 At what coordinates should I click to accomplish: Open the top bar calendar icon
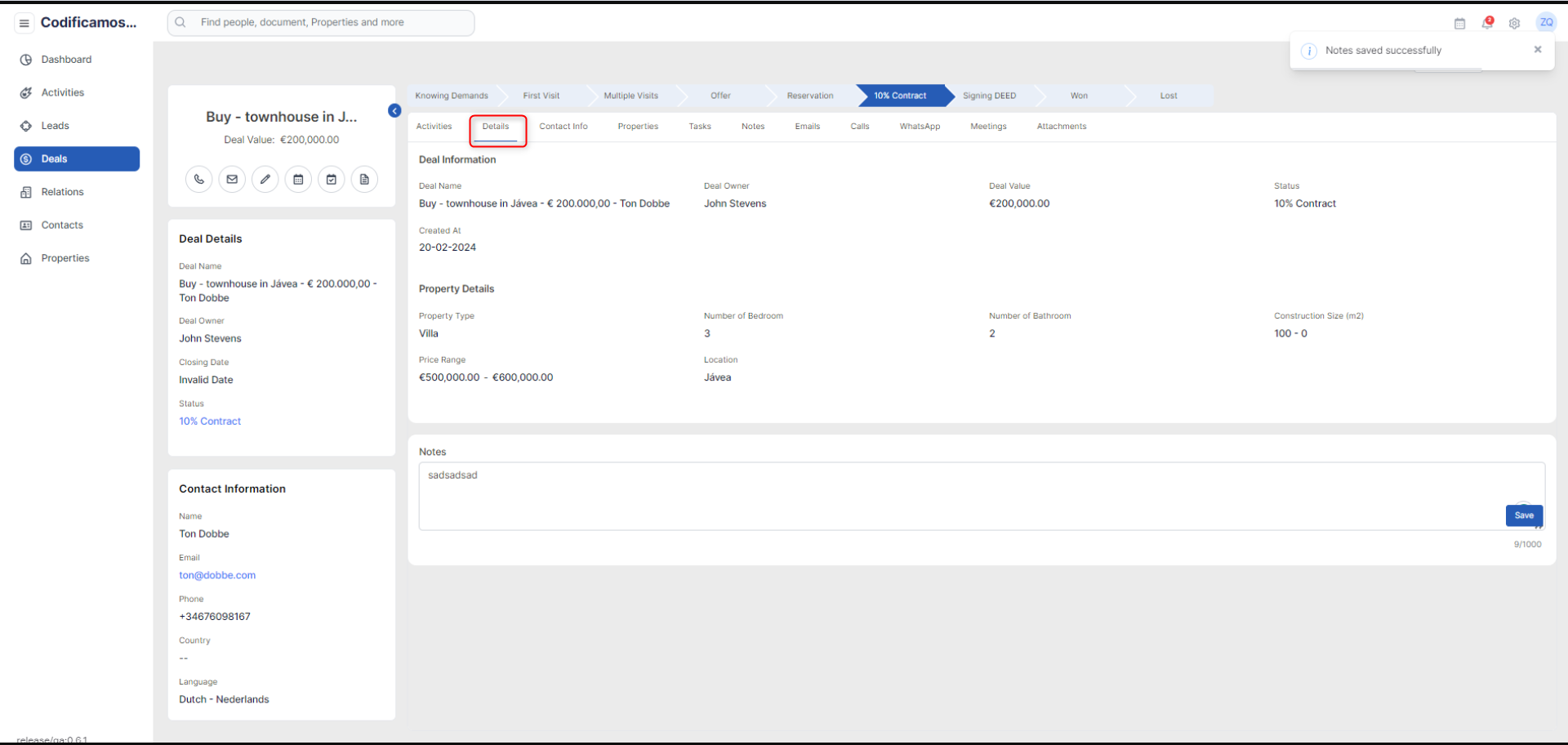[x=1459, y=23]
